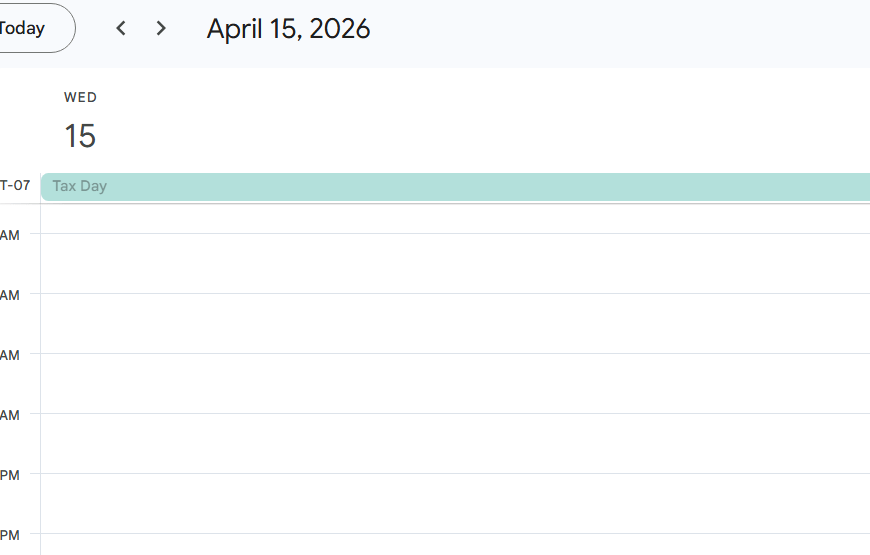Click the first AM hour label
The height and width of the screenshot is (555, 870).
click(10, 235)
